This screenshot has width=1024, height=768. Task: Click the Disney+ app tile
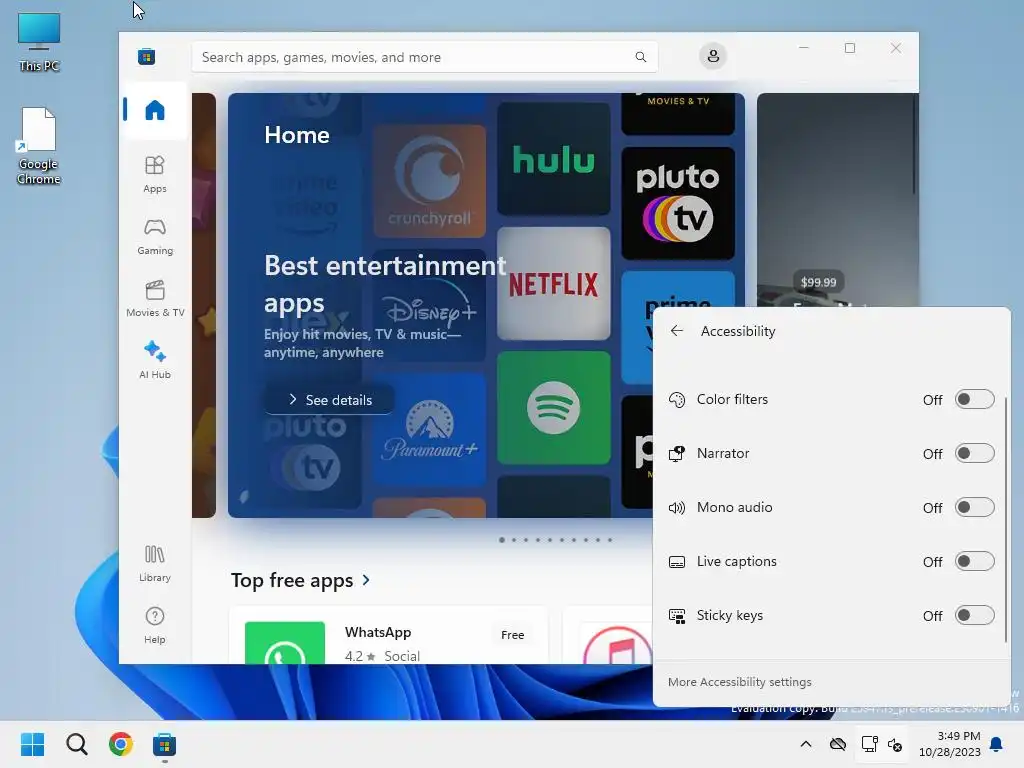[429, 306]
